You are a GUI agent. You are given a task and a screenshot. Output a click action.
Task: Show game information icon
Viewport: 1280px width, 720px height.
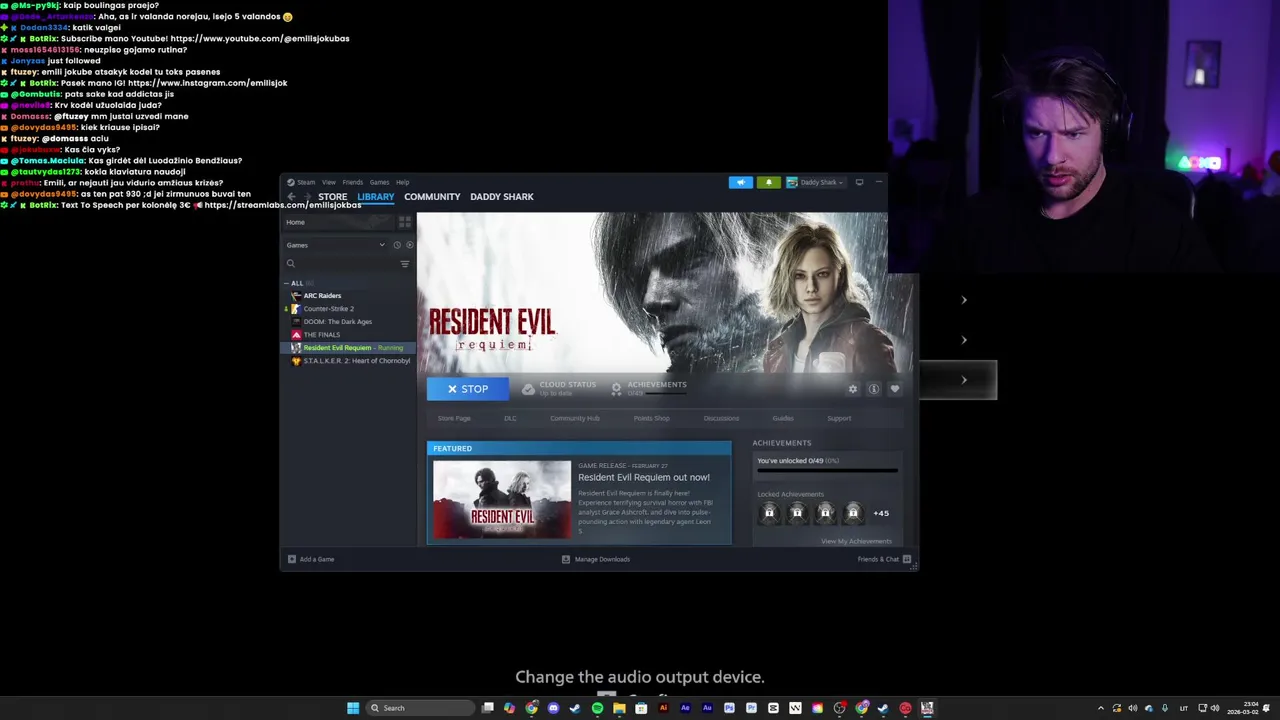click(x=874, y=389)
